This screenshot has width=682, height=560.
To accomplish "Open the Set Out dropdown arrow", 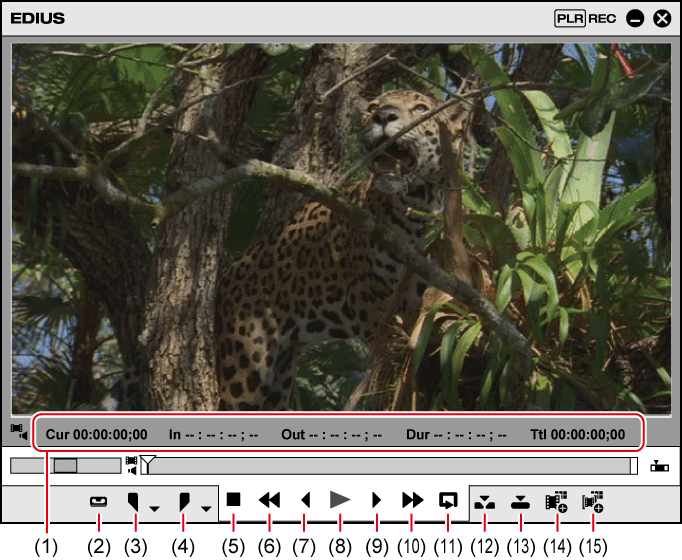I will tap(206, 508).
